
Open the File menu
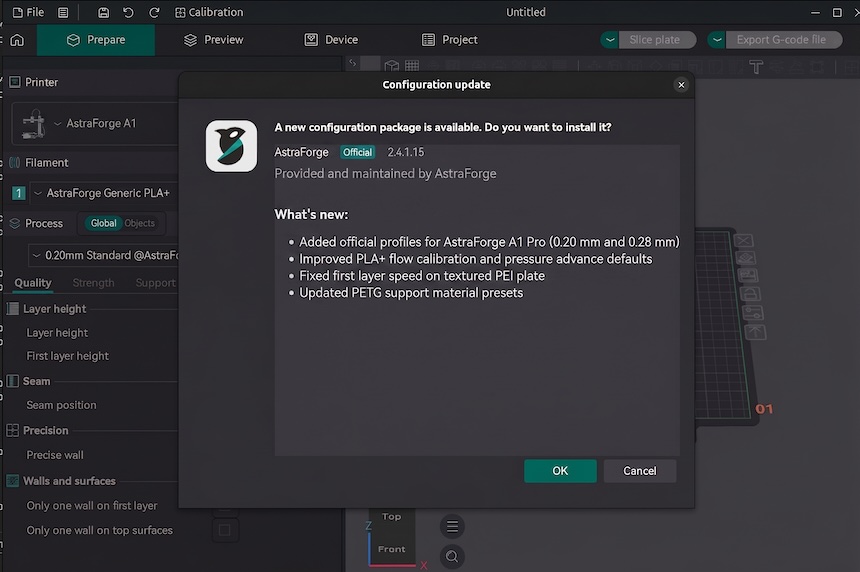(x=29, y=12)
